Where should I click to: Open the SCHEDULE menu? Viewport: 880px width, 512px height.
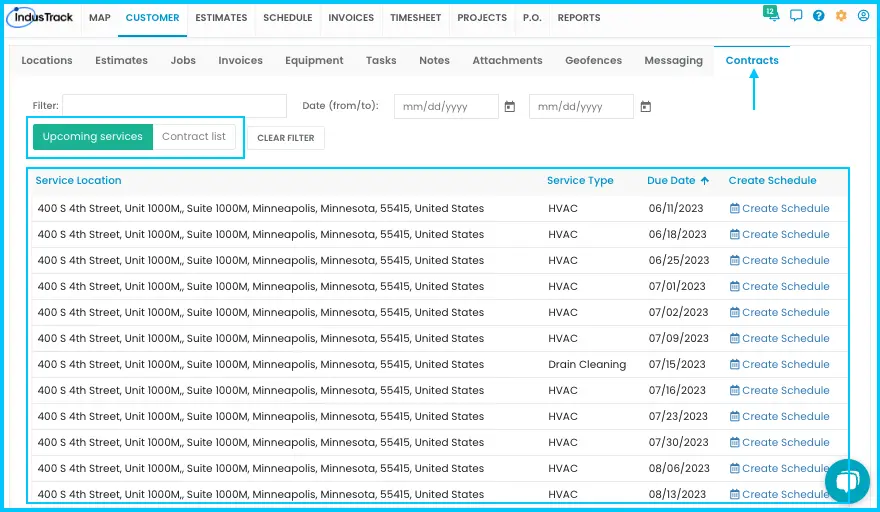click(287, 18)
